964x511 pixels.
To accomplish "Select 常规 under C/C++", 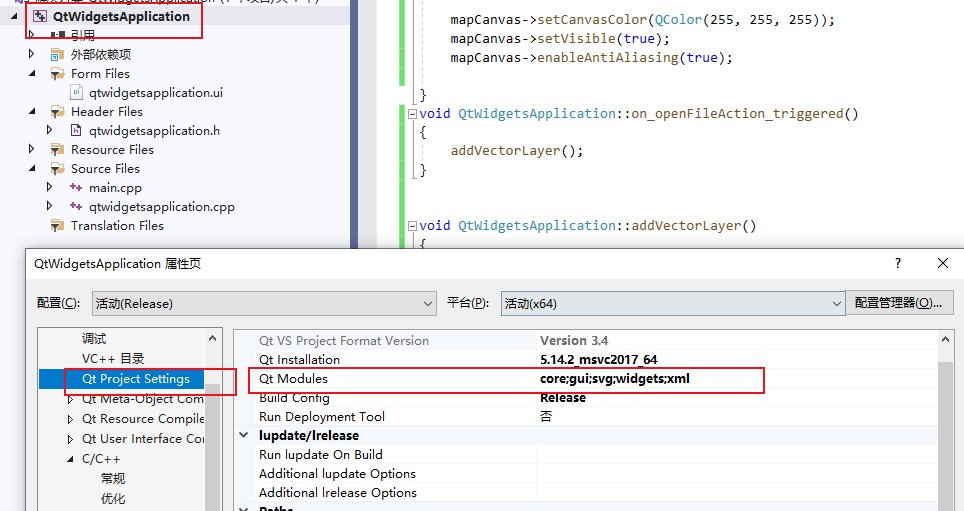I will click(113, 478).
